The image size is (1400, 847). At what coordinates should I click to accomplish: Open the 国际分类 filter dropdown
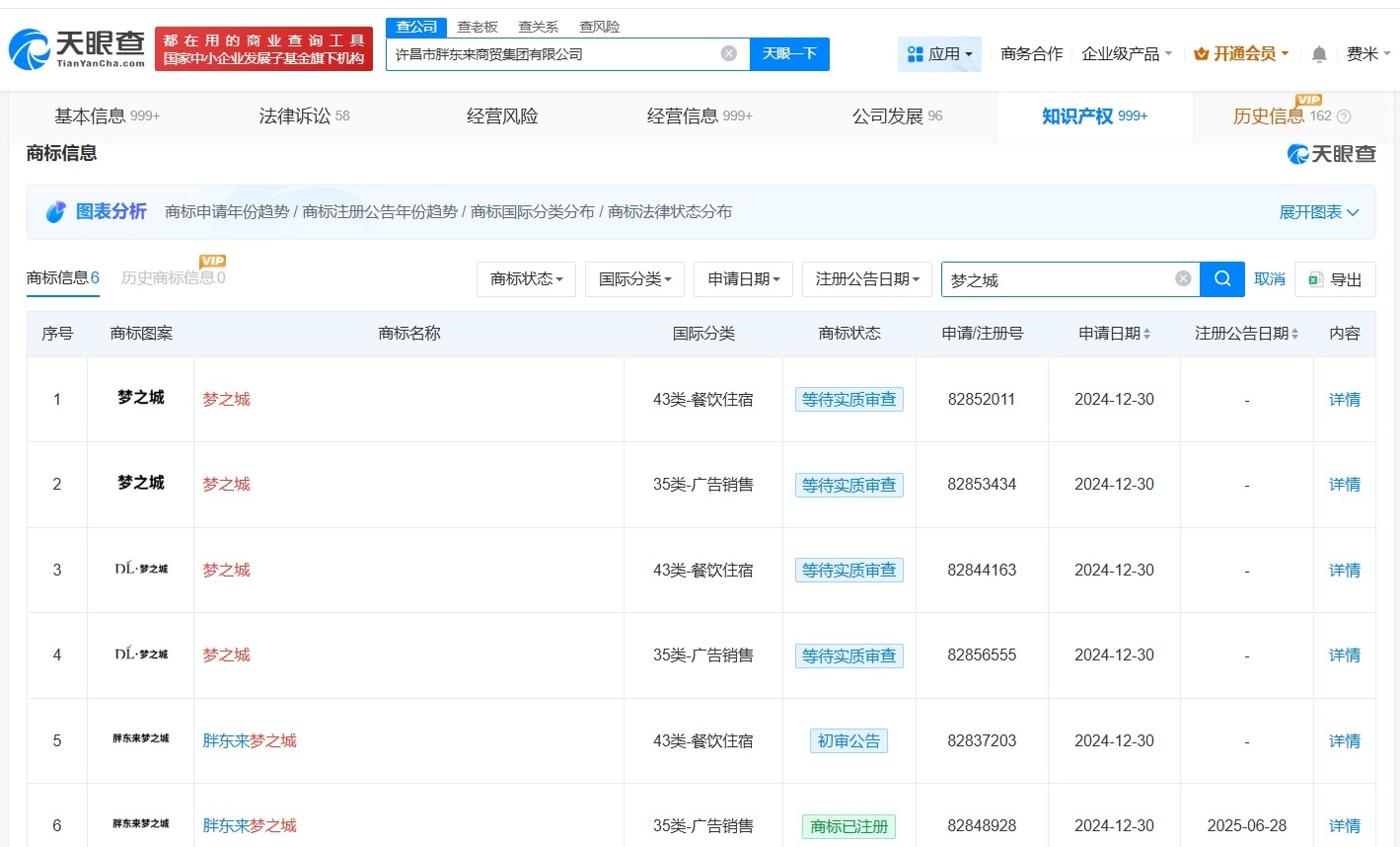point(634,279)
